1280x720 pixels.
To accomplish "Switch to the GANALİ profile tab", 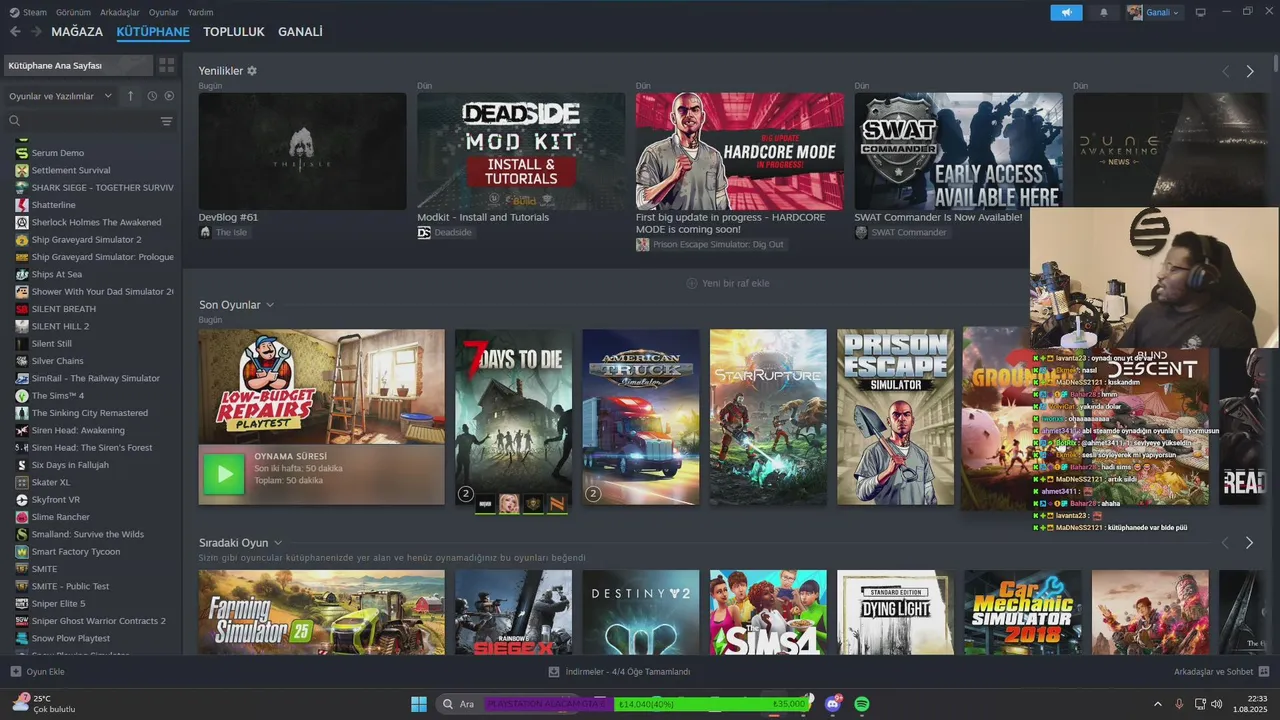I will point(300,32).
